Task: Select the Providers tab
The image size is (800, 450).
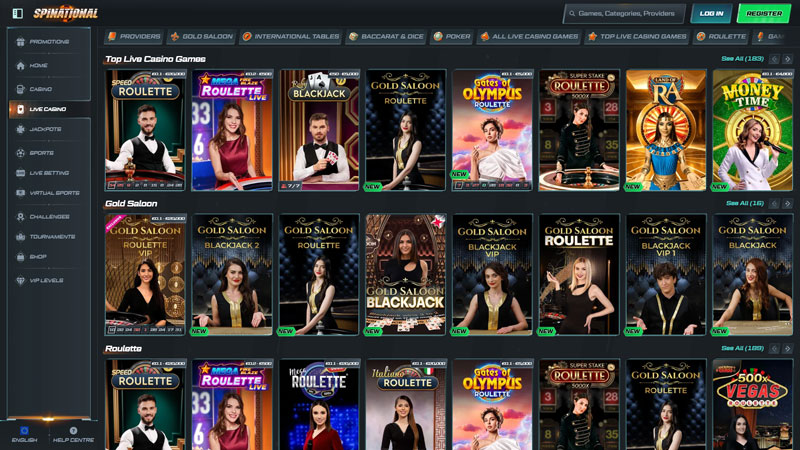Action: [x=134, y=36]
